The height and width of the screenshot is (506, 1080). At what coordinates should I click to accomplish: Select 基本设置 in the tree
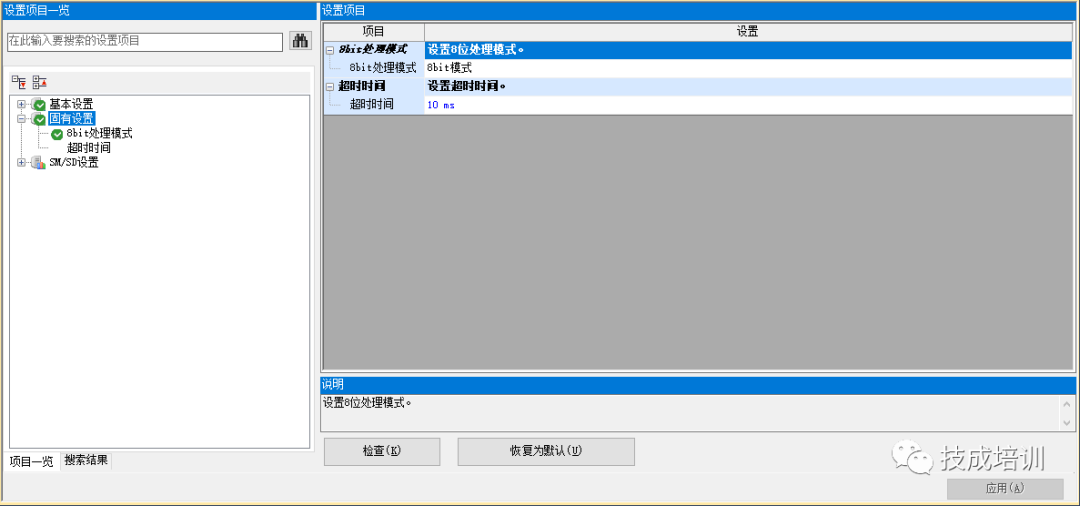(x=71, y=105)
